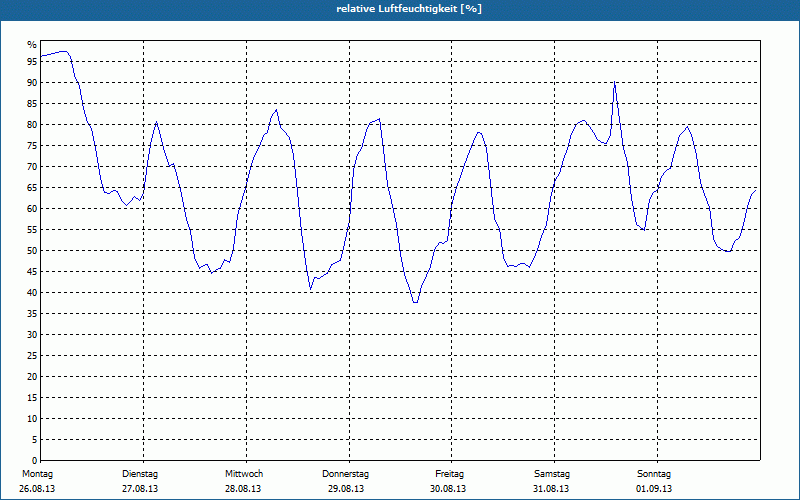
Task: Click the date 29.08.13
Action: 346,489
